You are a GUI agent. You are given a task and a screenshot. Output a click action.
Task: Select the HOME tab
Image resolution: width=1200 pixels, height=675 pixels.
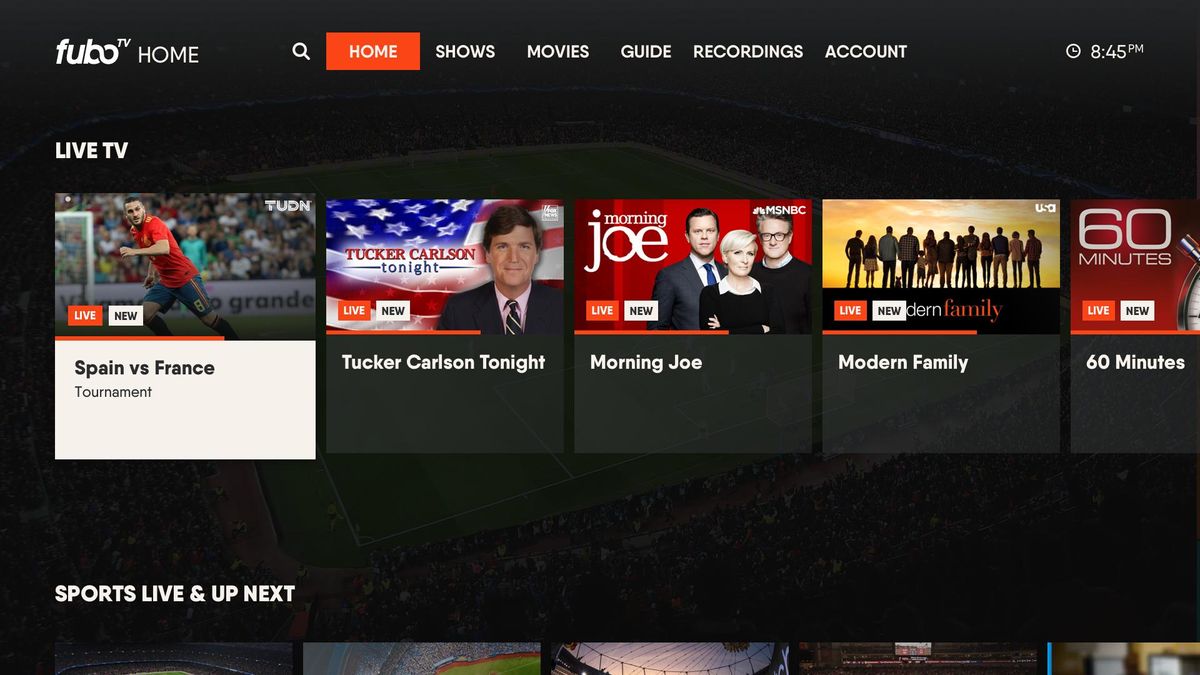373,51
